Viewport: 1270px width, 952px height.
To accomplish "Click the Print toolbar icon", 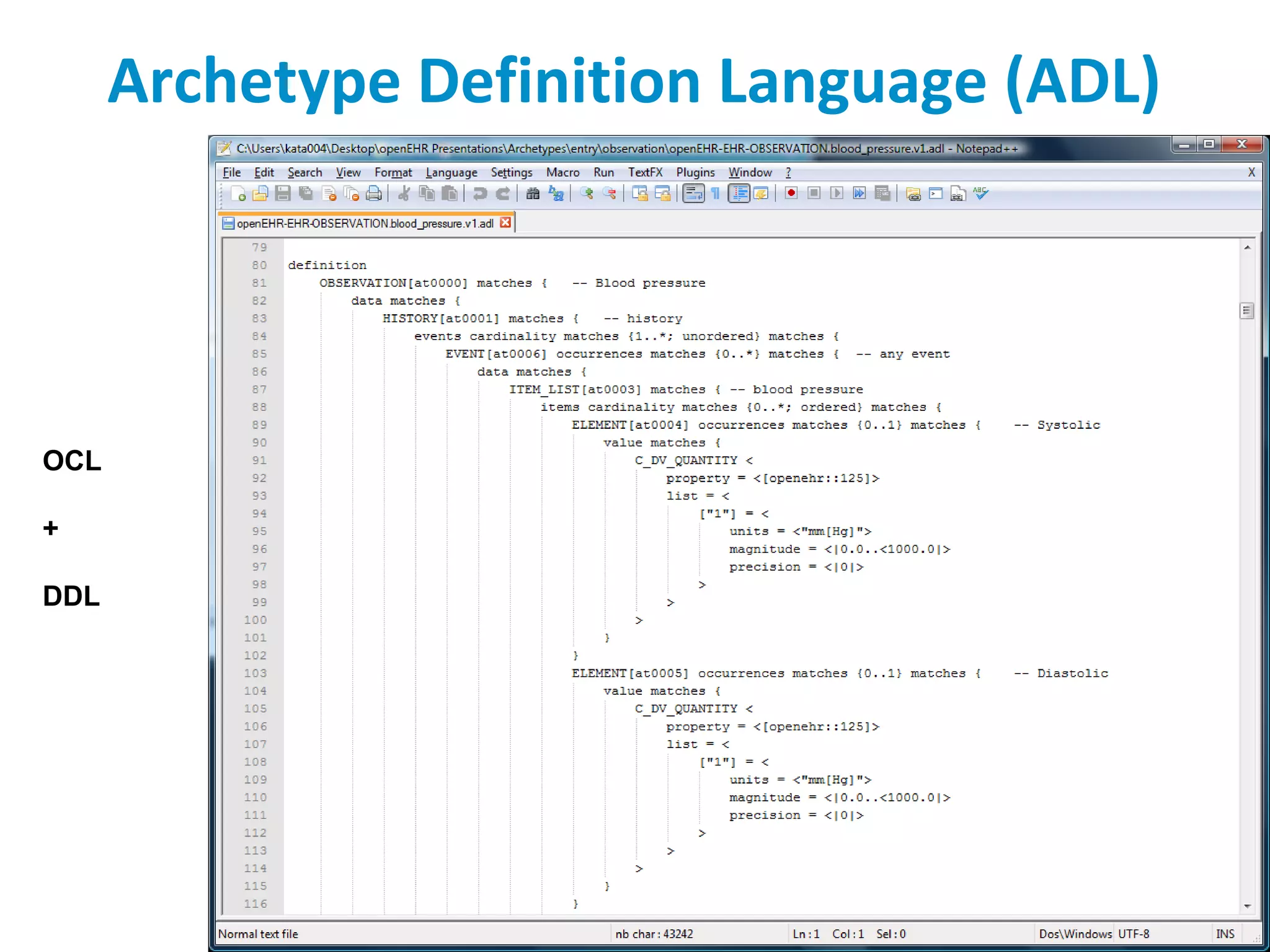I will [374, 194].
